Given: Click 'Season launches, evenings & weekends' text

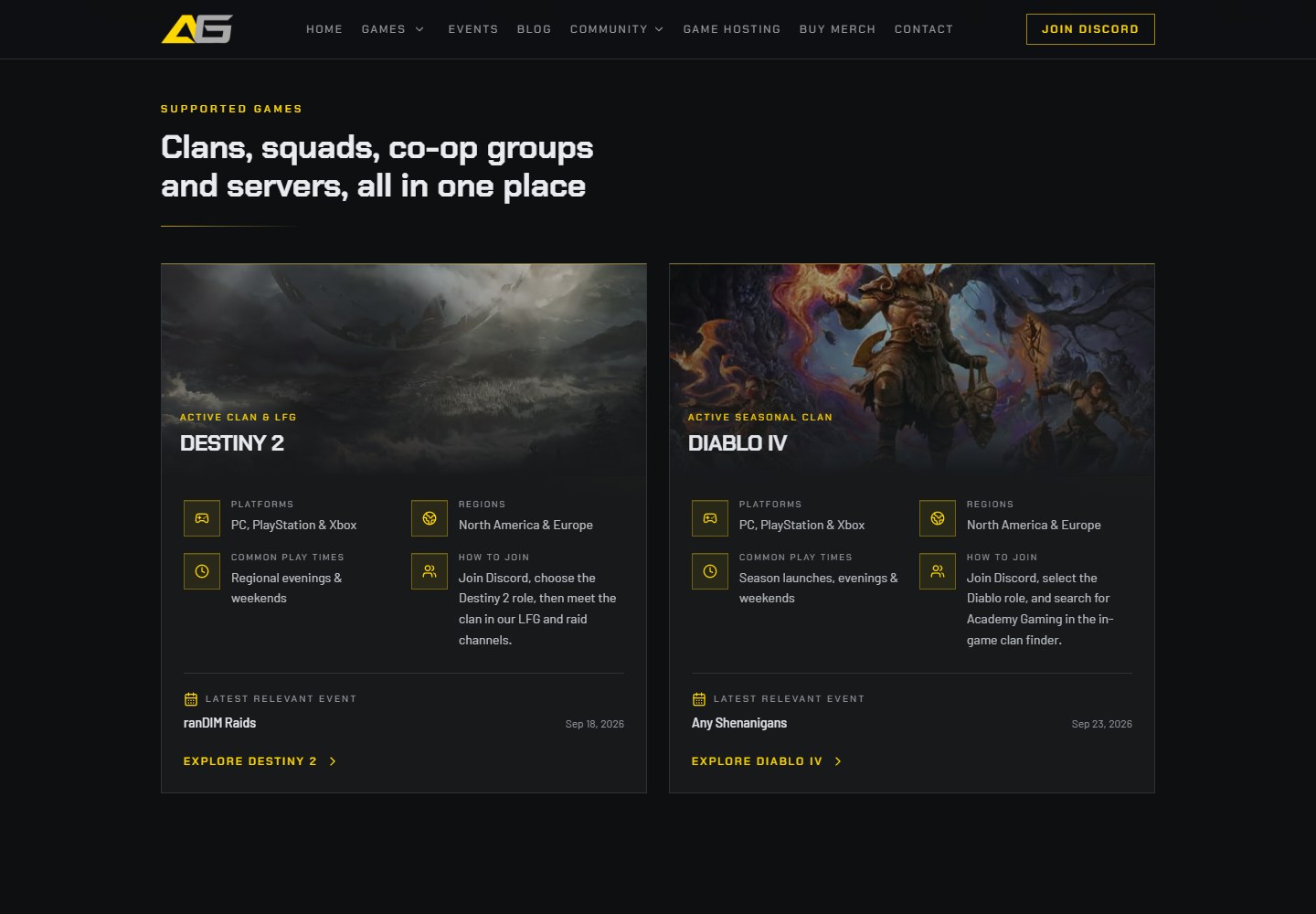Looking at the screenshot, I should coord(819,589).
